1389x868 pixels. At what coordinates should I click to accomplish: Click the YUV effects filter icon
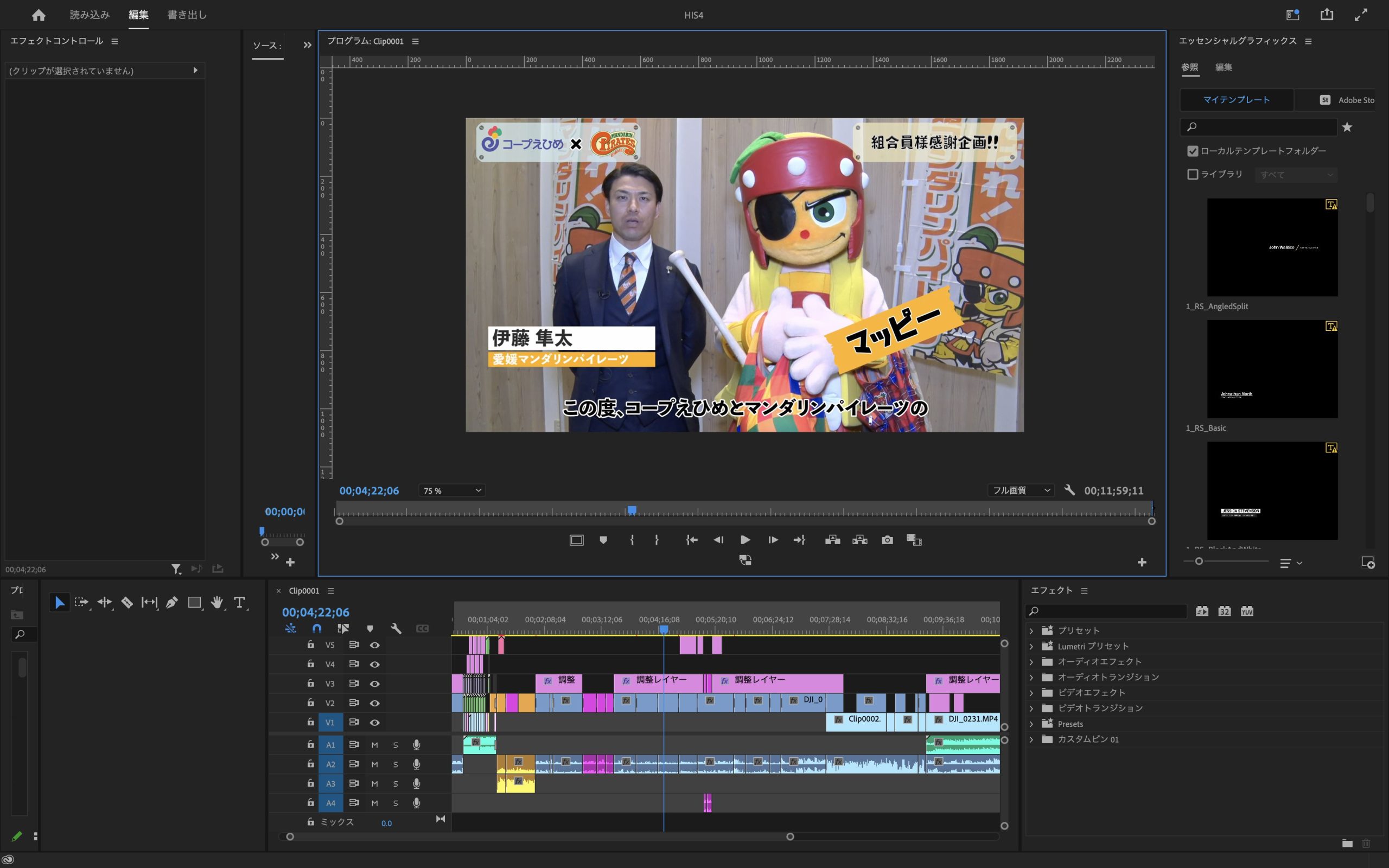click(1247, 611)
